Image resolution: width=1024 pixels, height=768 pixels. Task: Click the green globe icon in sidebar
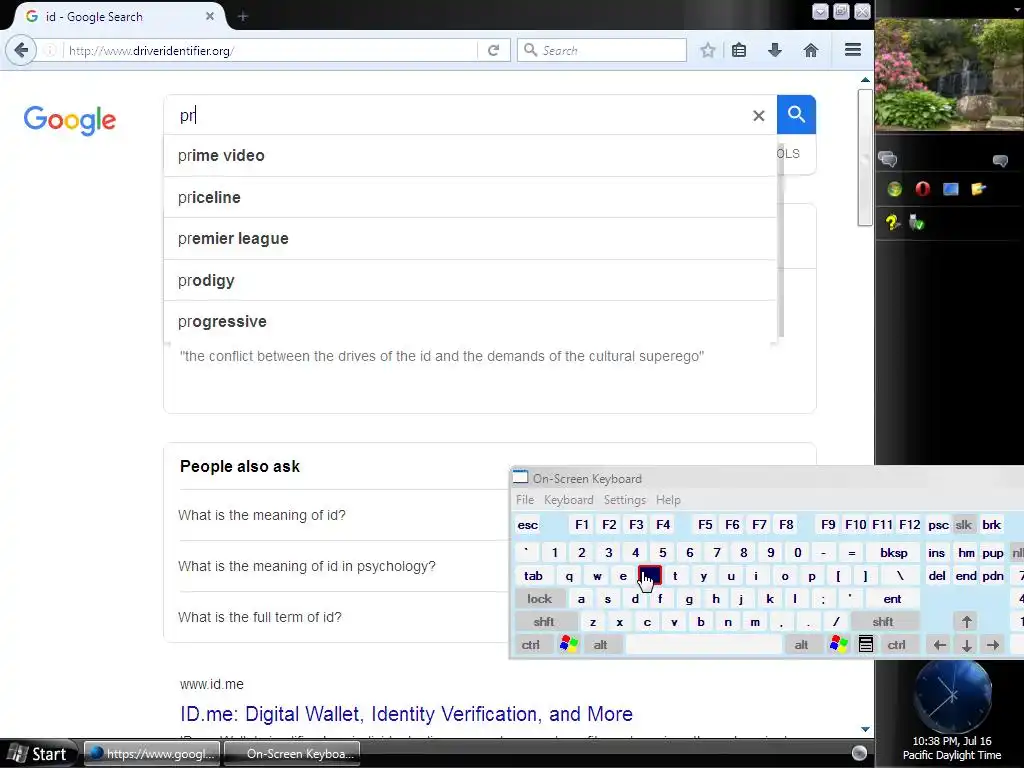pos(895,189)
